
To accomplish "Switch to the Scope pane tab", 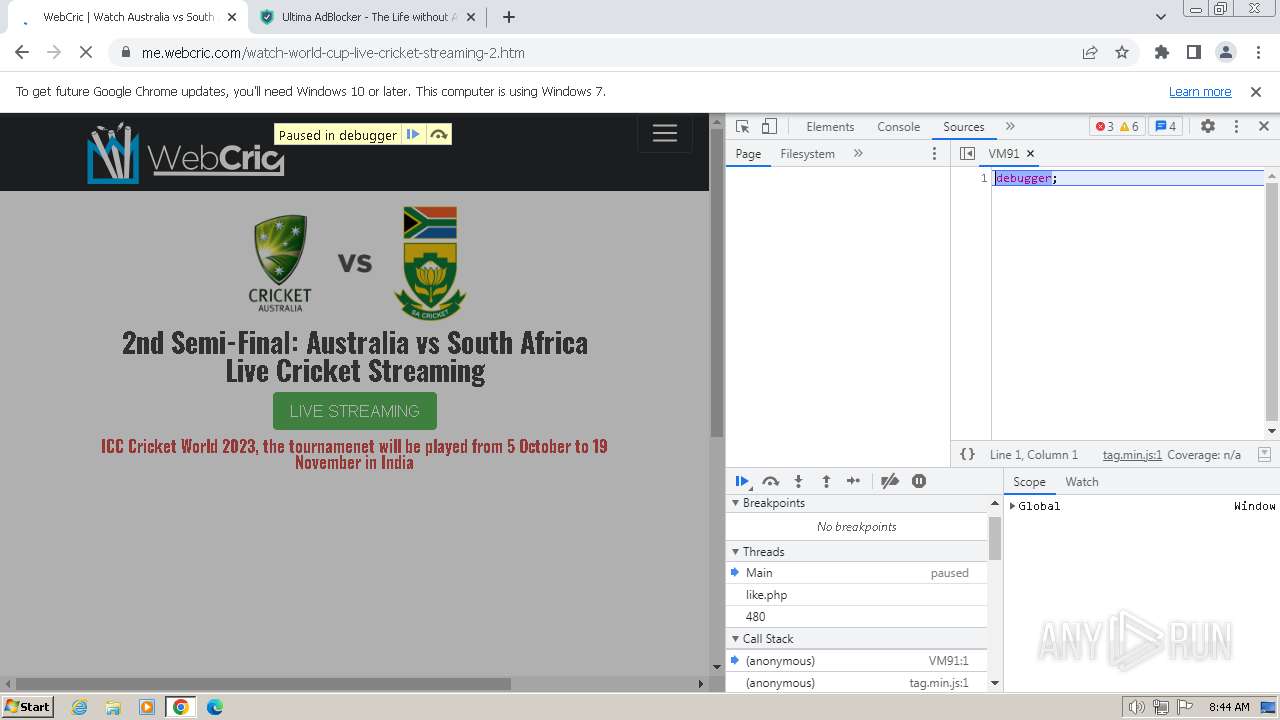I will (1029, 481).
